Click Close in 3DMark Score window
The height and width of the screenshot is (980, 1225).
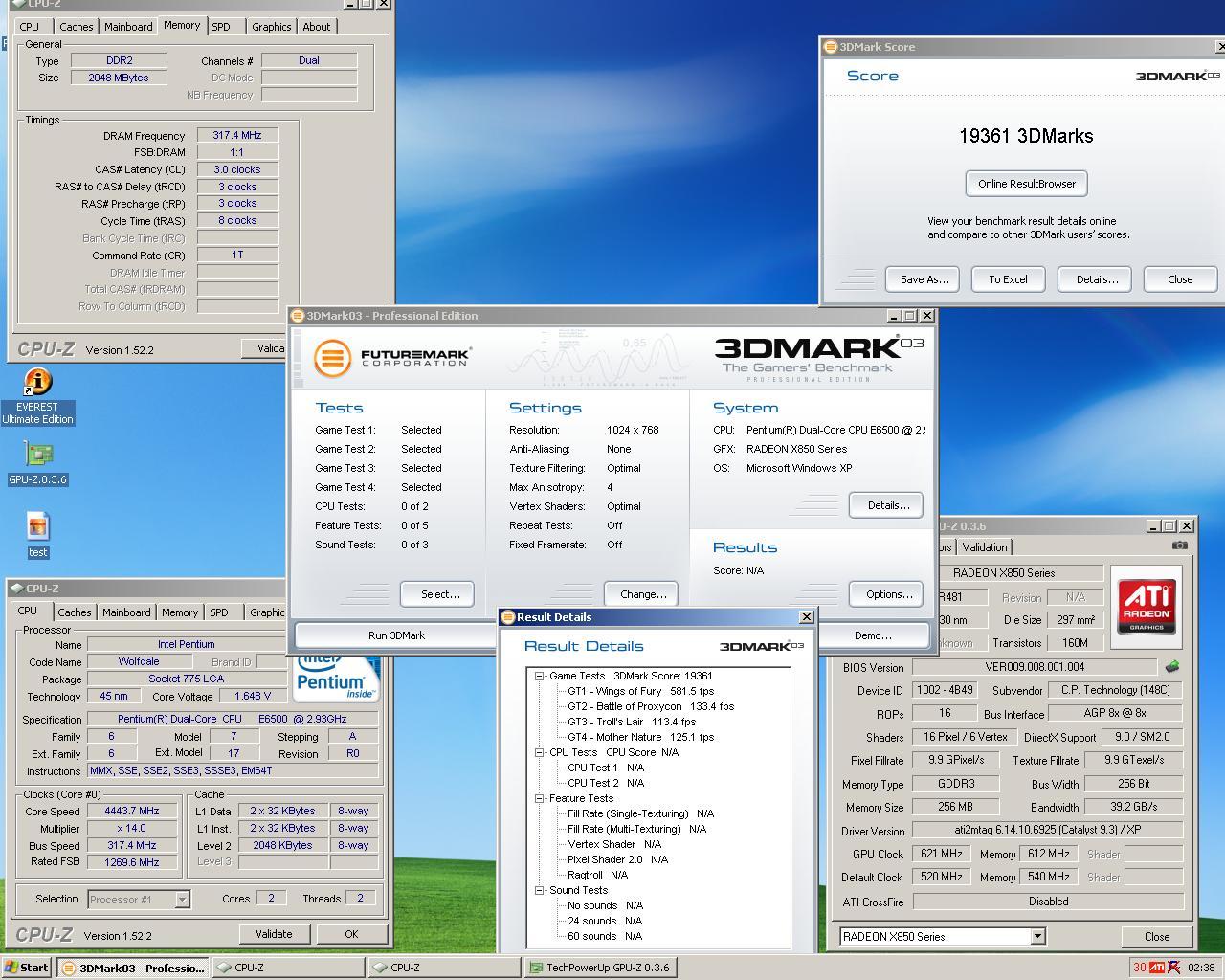[1180, 279]
